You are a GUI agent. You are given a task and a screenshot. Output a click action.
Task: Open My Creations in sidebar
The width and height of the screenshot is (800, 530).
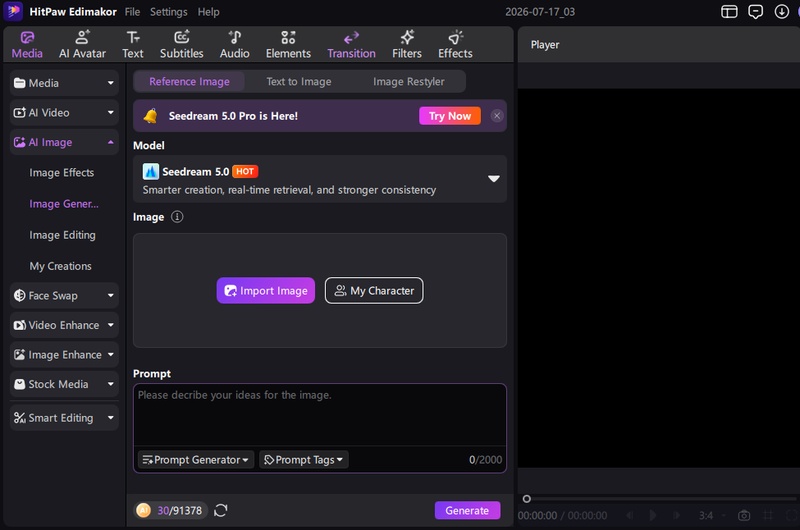[x=60, y=266]
